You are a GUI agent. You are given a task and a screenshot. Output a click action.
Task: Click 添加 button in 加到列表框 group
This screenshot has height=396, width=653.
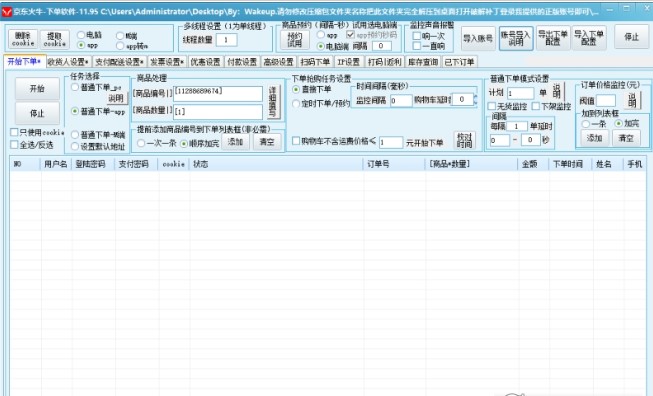point(594,138)
